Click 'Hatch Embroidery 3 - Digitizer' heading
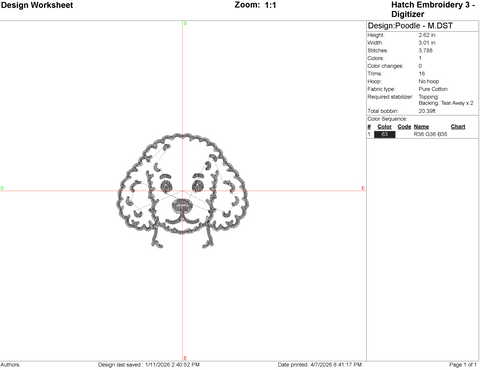This screenshot has width=480, height=370. (x=433, y=10)
